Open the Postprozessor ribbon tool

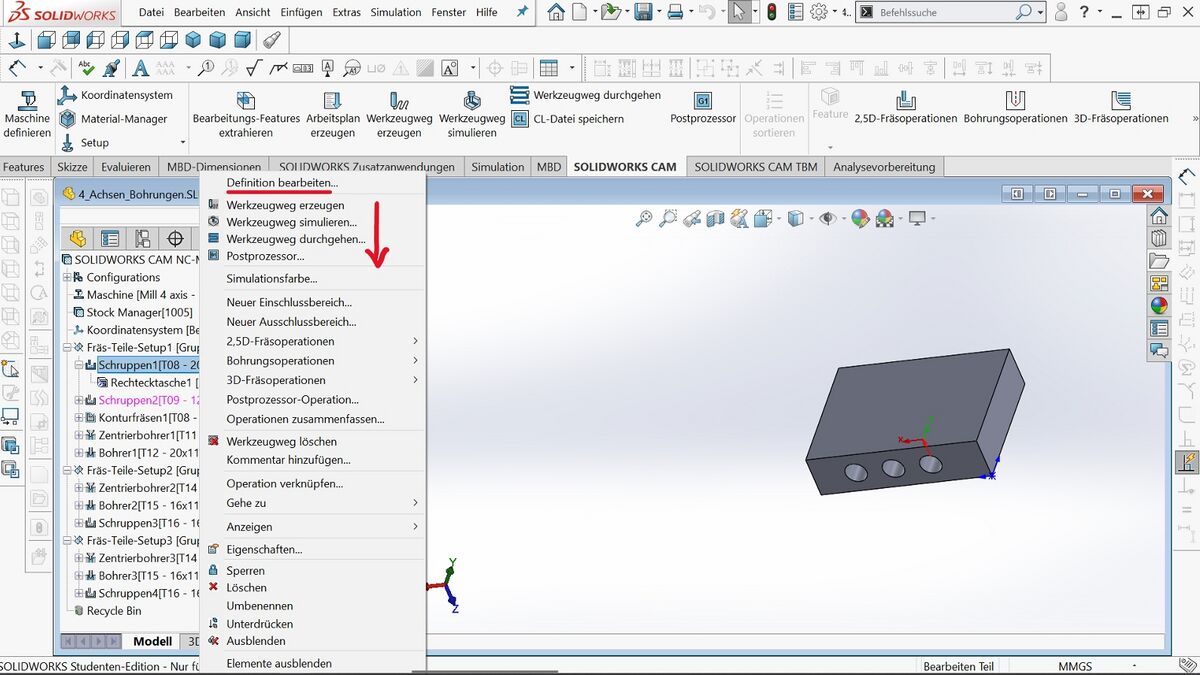pyautogui.click(x=703, y=101)
